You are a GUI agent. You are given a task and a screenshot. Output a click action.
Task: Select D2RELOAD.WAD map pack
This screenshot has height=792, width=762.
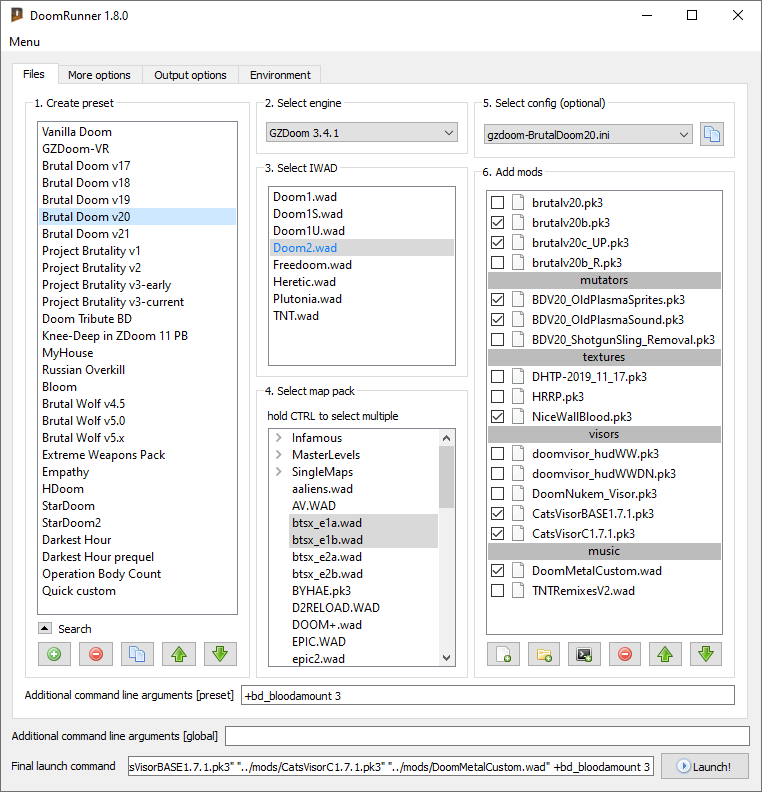pyautogui.click(x=364, y=608)
